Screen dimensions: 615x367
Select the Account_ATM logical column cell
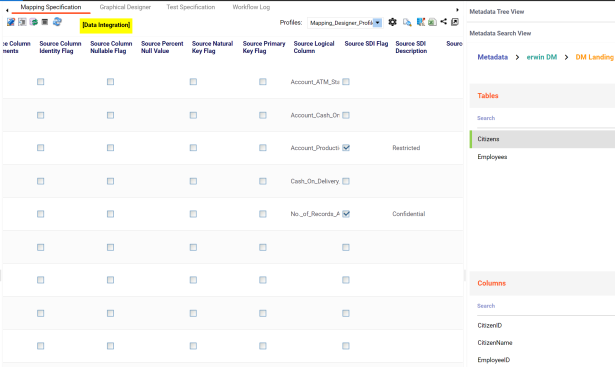pos(315,82)
